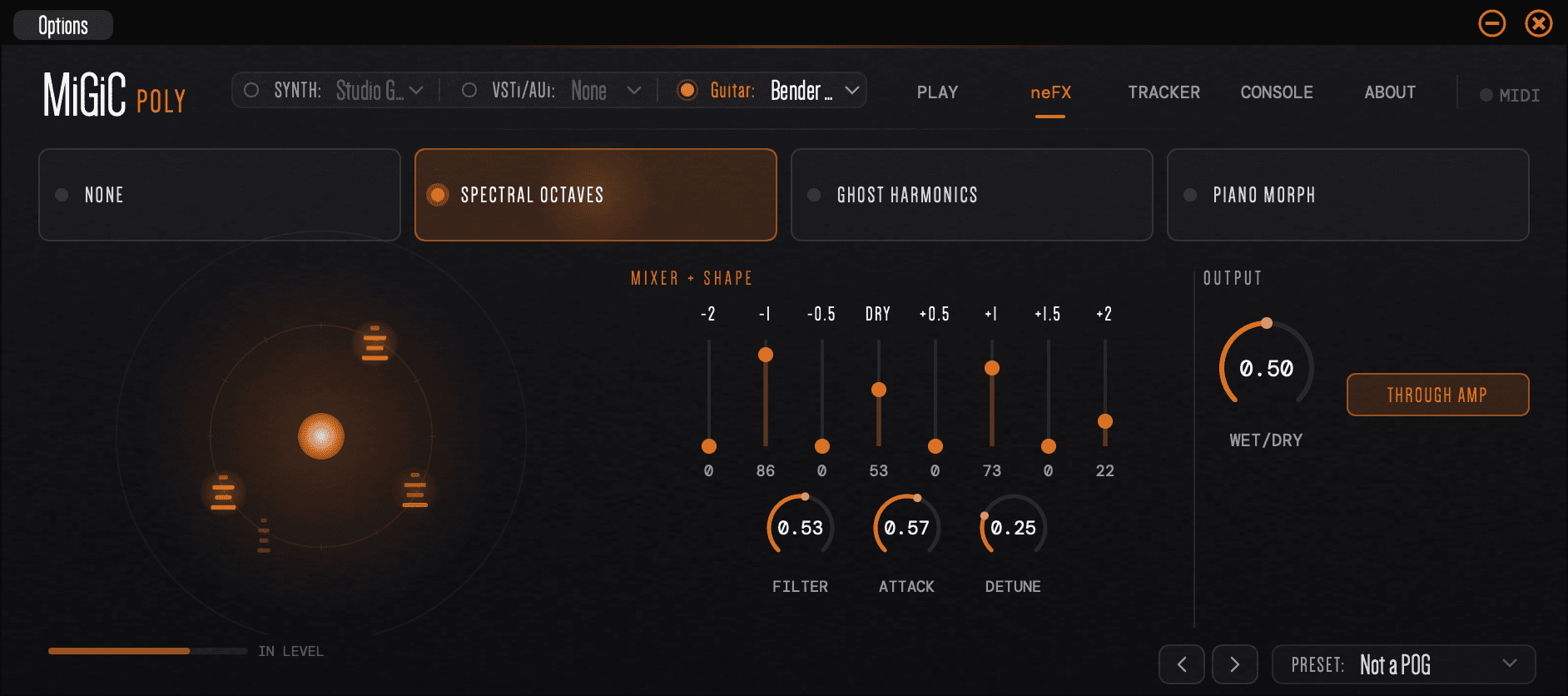This screenshot has height=696, width=1568.
Task: Switch to the neFX tab
Action: 1050,92
